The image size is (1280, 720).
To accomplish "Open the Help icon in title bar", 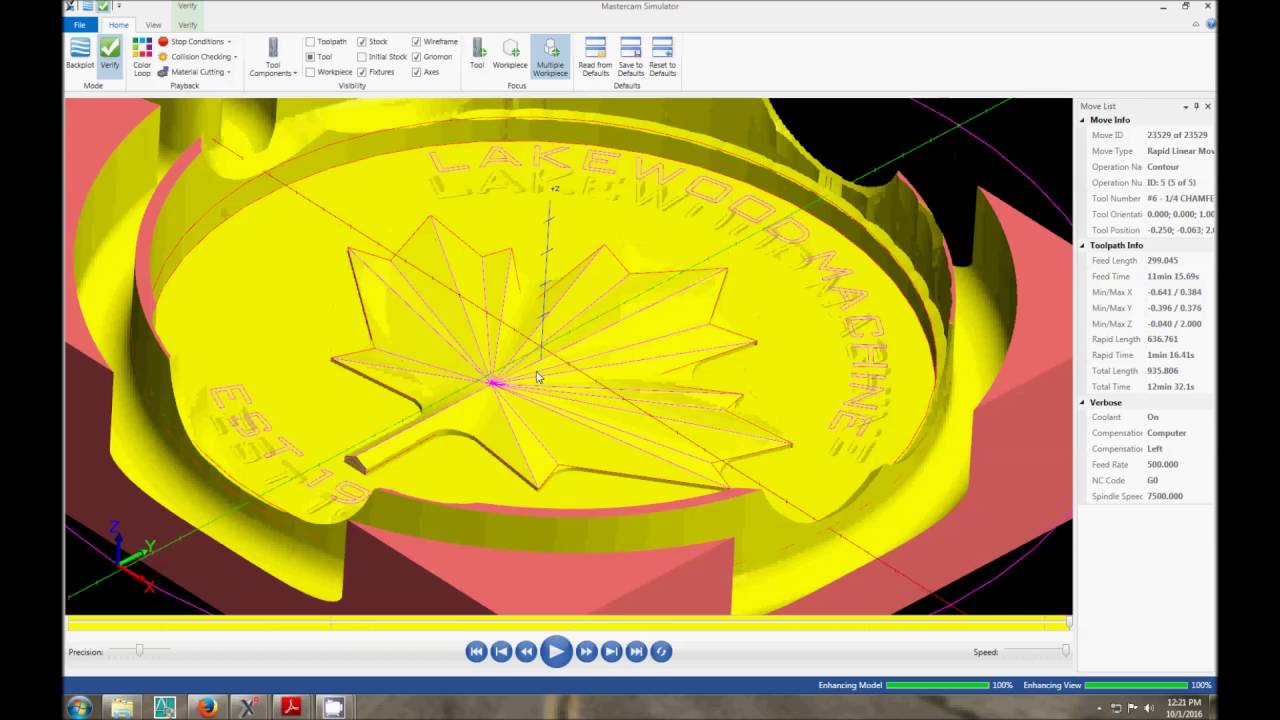I will click(1210, 24).
